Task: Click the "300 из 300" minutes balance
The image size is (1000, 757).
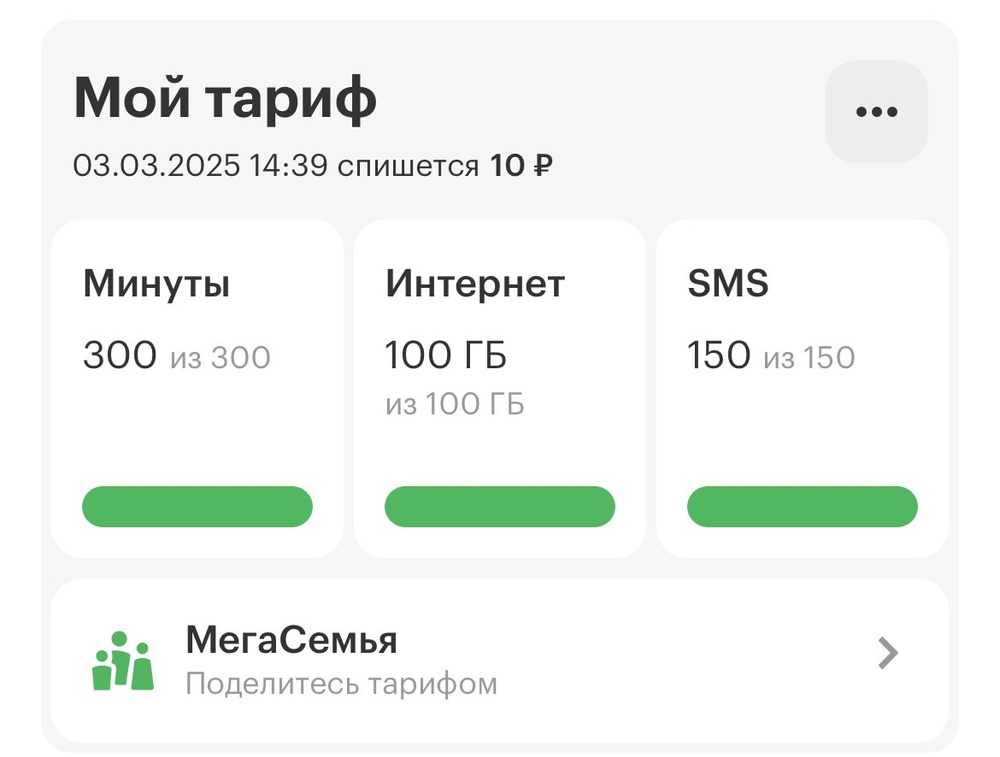Action: (176, 356)
